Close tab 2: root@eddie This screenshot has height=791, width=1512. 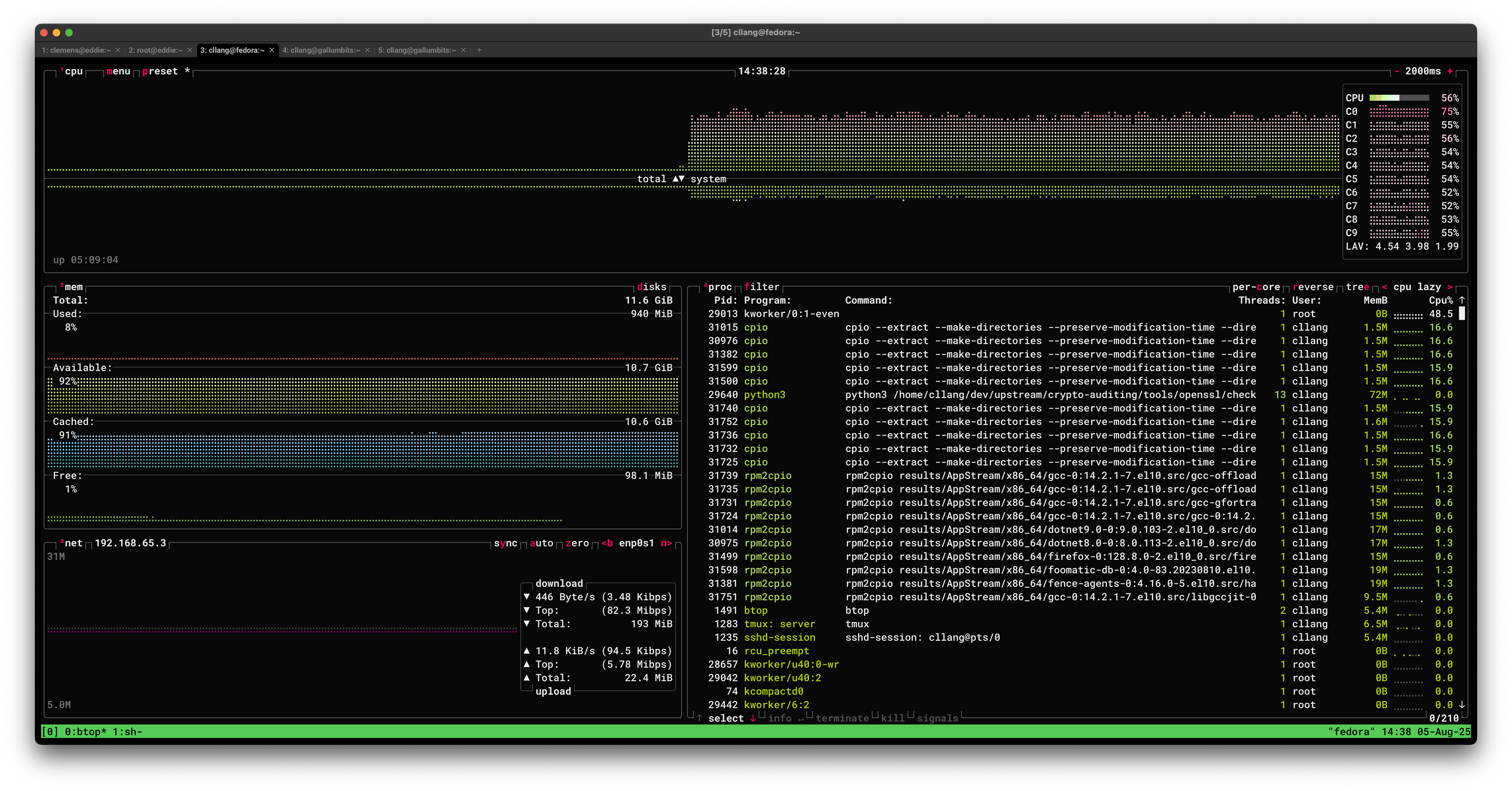(x=189, y=50)
